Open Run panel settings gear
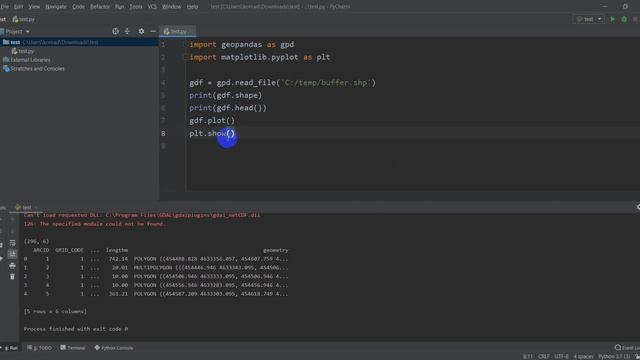Viewport: 640px width, 360px height. pos(638,207)
